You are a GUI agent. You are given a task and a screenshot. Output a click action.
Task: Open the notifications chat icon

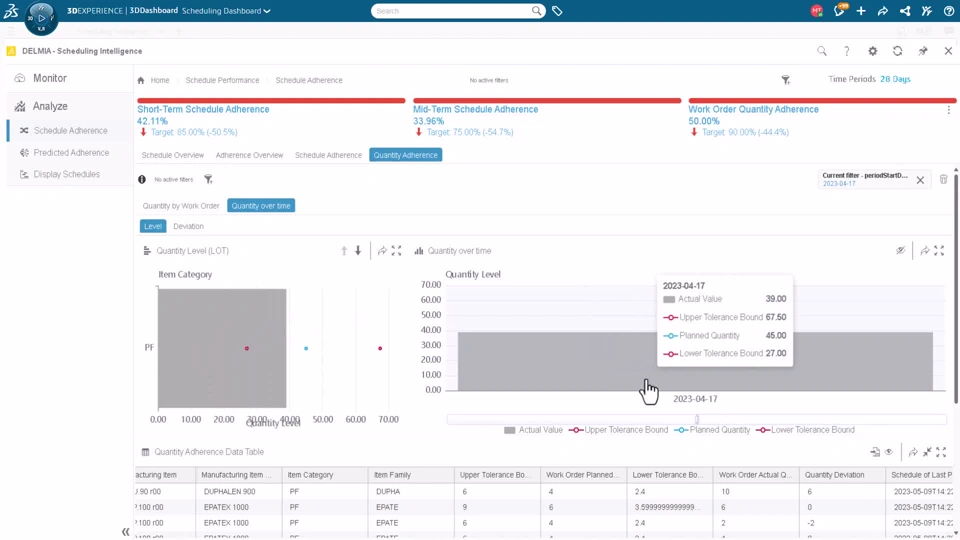[839, 10]
